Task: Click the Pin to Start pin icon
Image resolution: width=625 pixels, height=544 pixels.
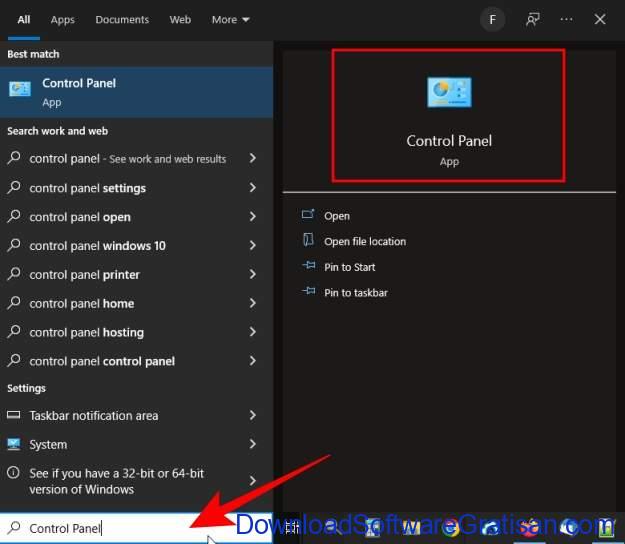Action: pos(309,266)
